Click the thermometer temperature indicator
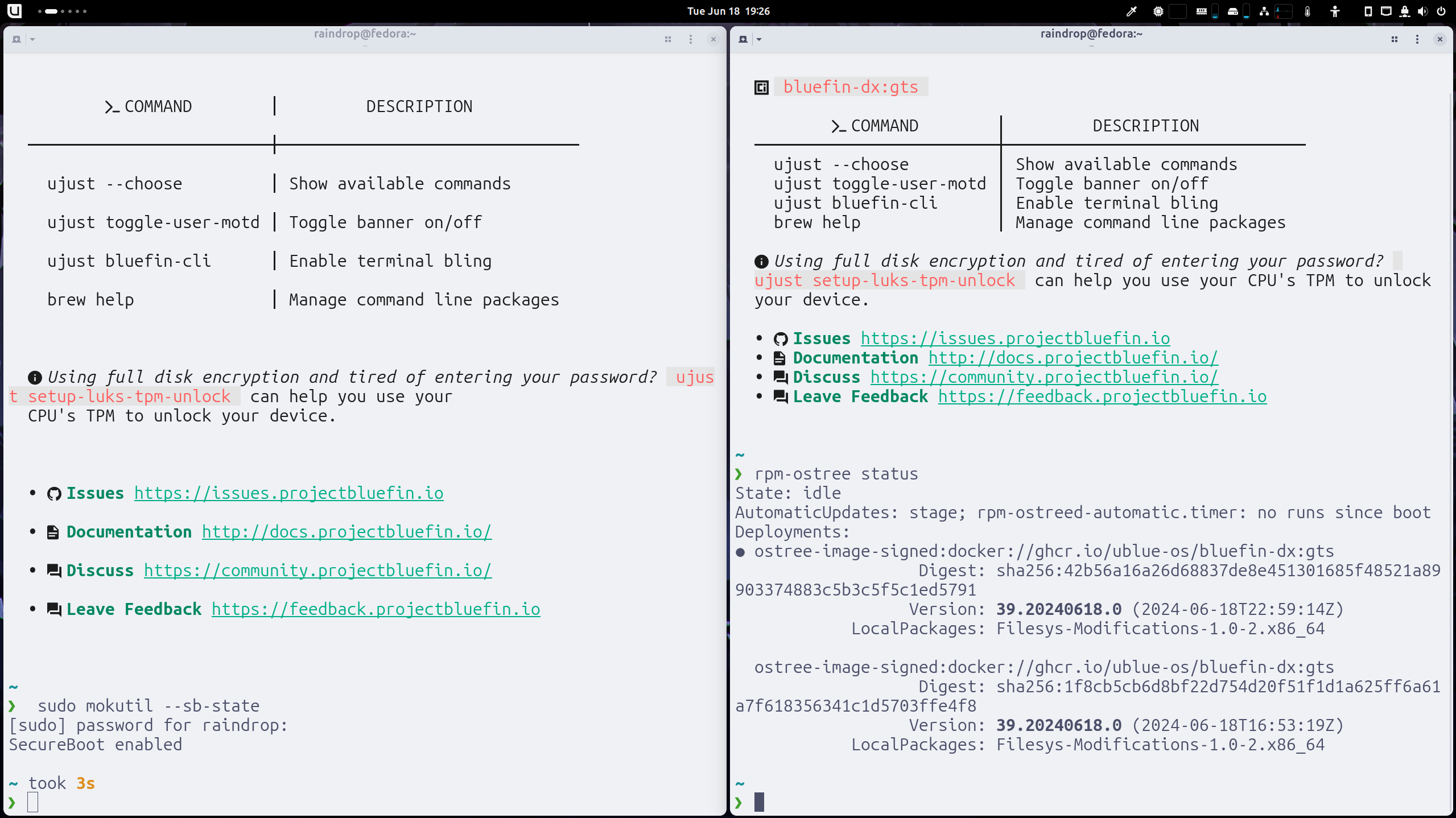 (1307, 11)
